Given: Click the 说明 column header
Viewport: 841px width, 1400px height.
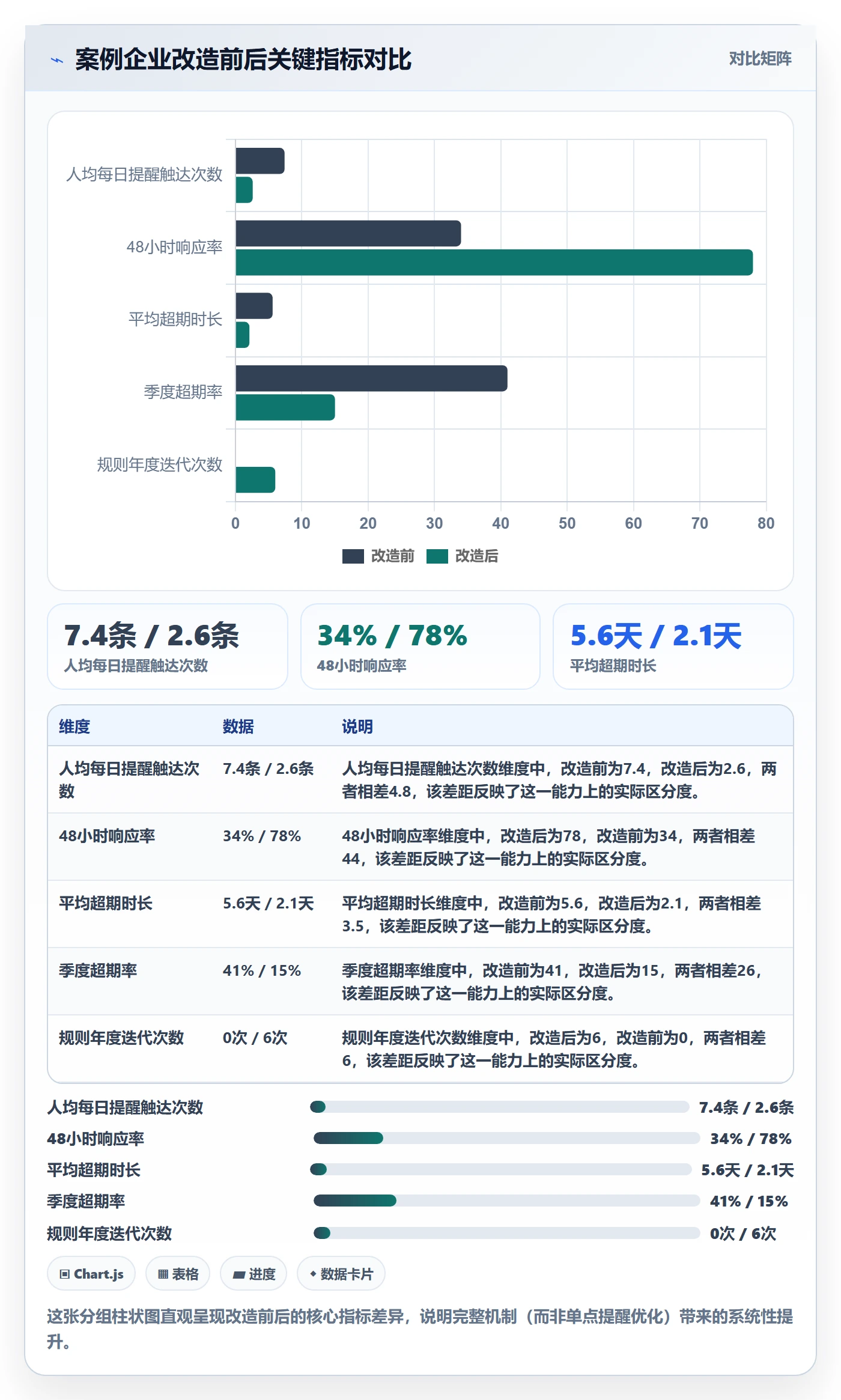Looking at the screenshot, I should click(x=357, y=726).
